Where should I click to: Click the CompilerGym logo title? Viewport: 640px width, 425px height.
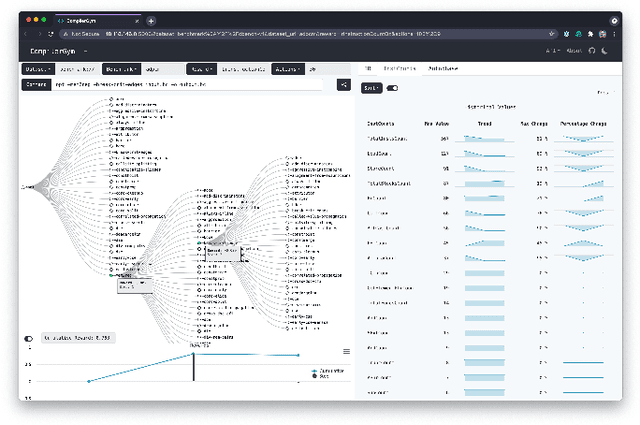click(53, 50)
